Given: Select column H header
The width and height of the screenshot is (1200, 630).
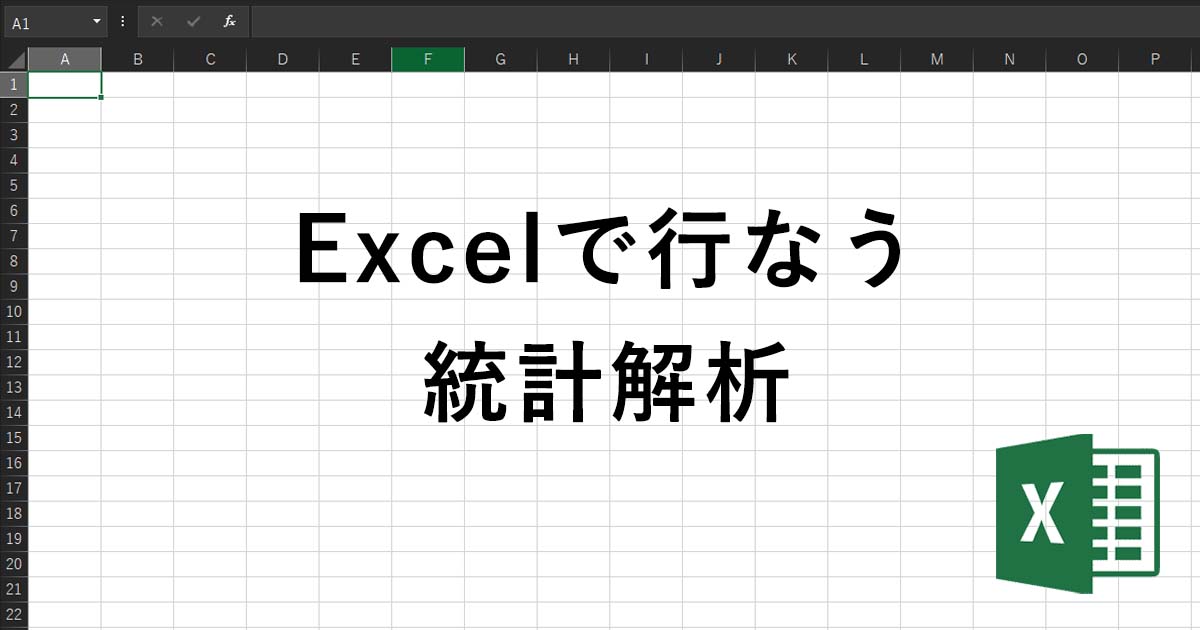Looking at the screenshot, I should tap(573, 59).
